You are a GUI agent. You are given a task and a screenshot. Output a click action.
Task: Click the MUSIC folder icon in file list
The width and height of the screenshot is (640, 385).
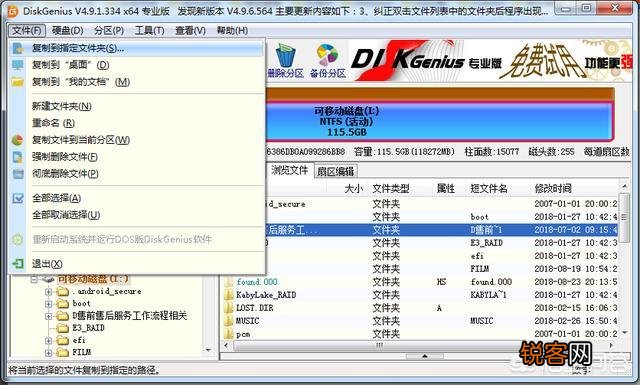(229, 321)
